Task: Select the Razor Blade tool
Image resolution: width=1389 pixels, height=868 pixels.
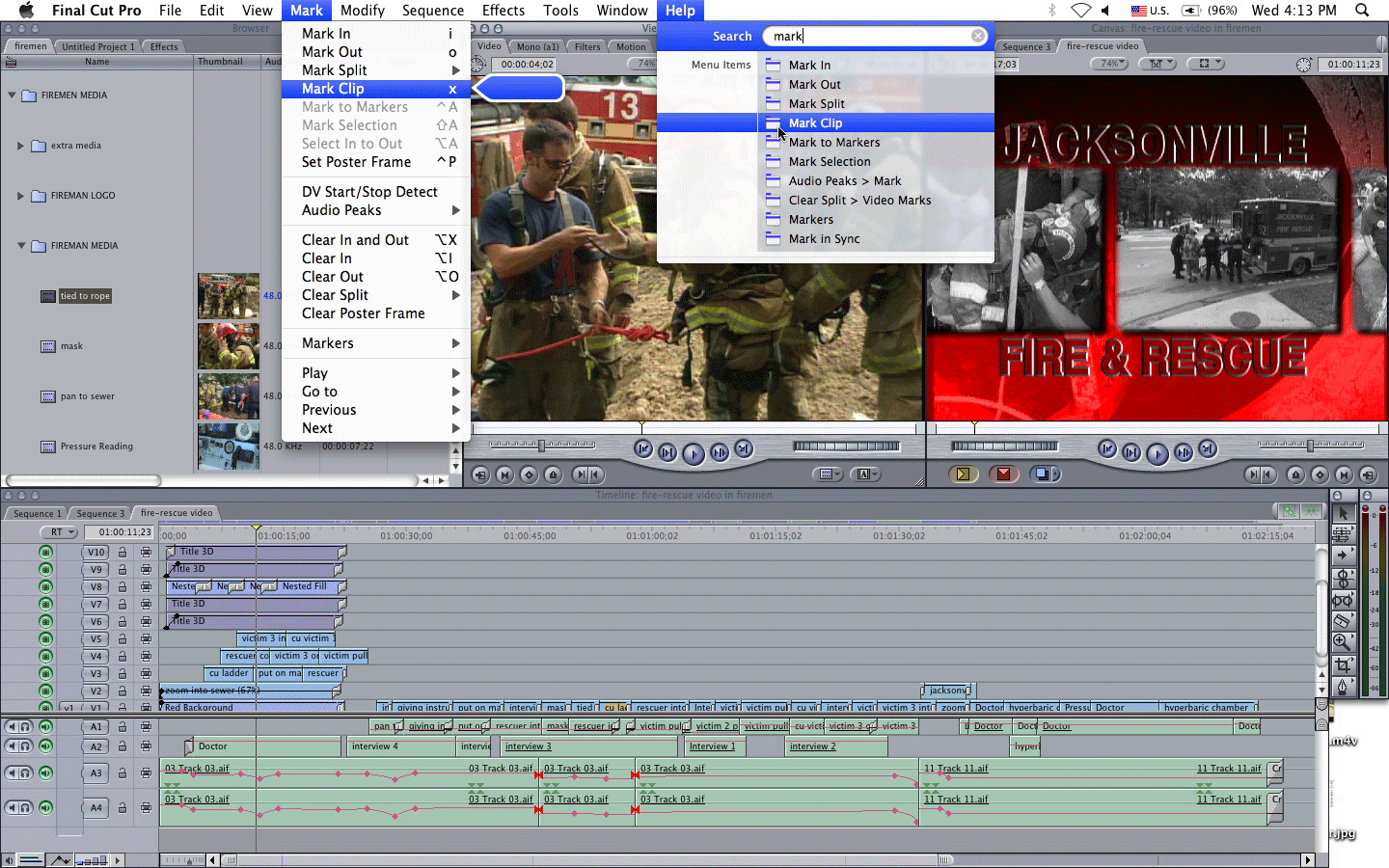Action: coord(1342,620)
